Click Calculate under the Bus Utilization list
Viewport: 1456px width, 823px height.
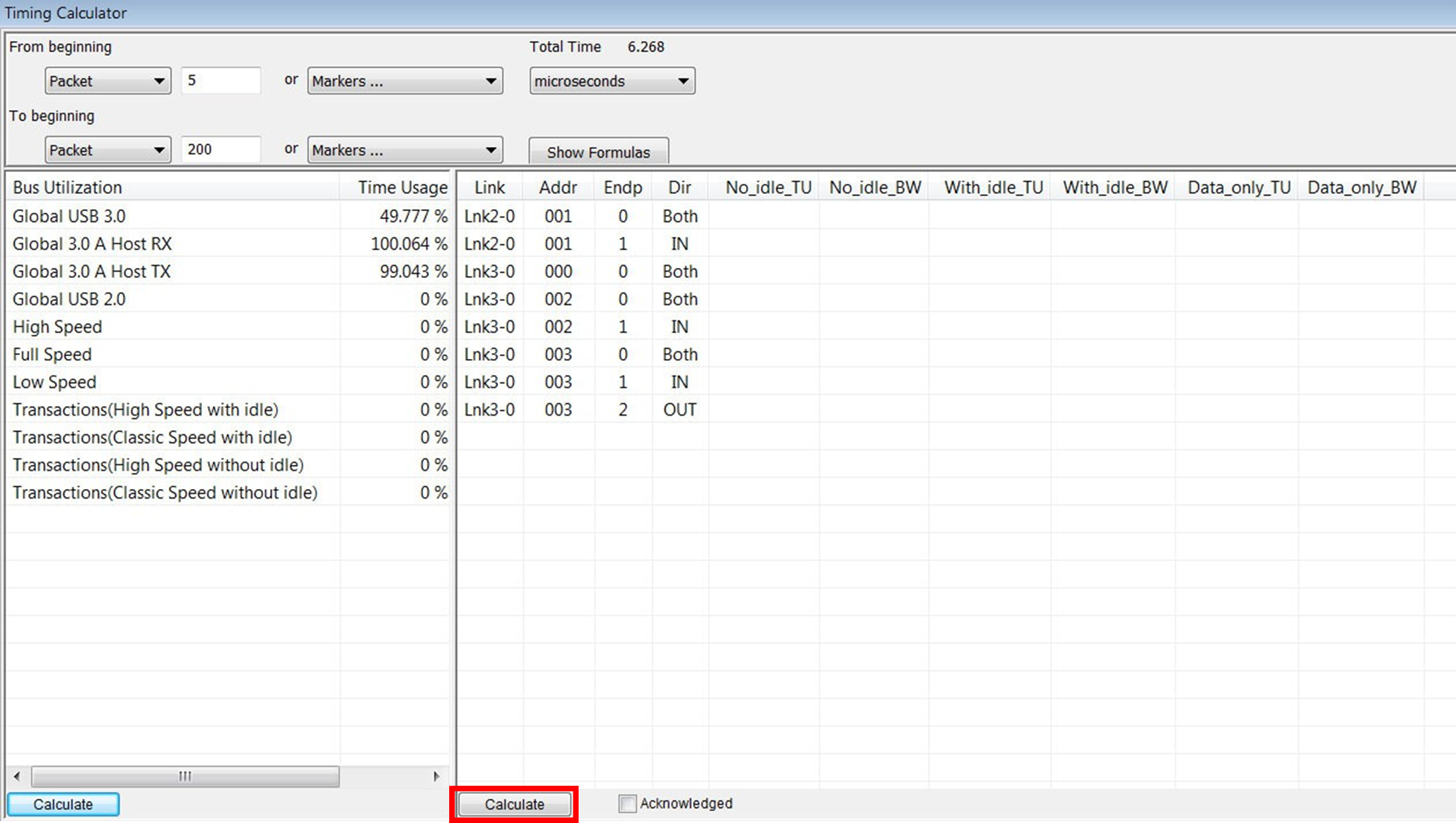[63, 804]
